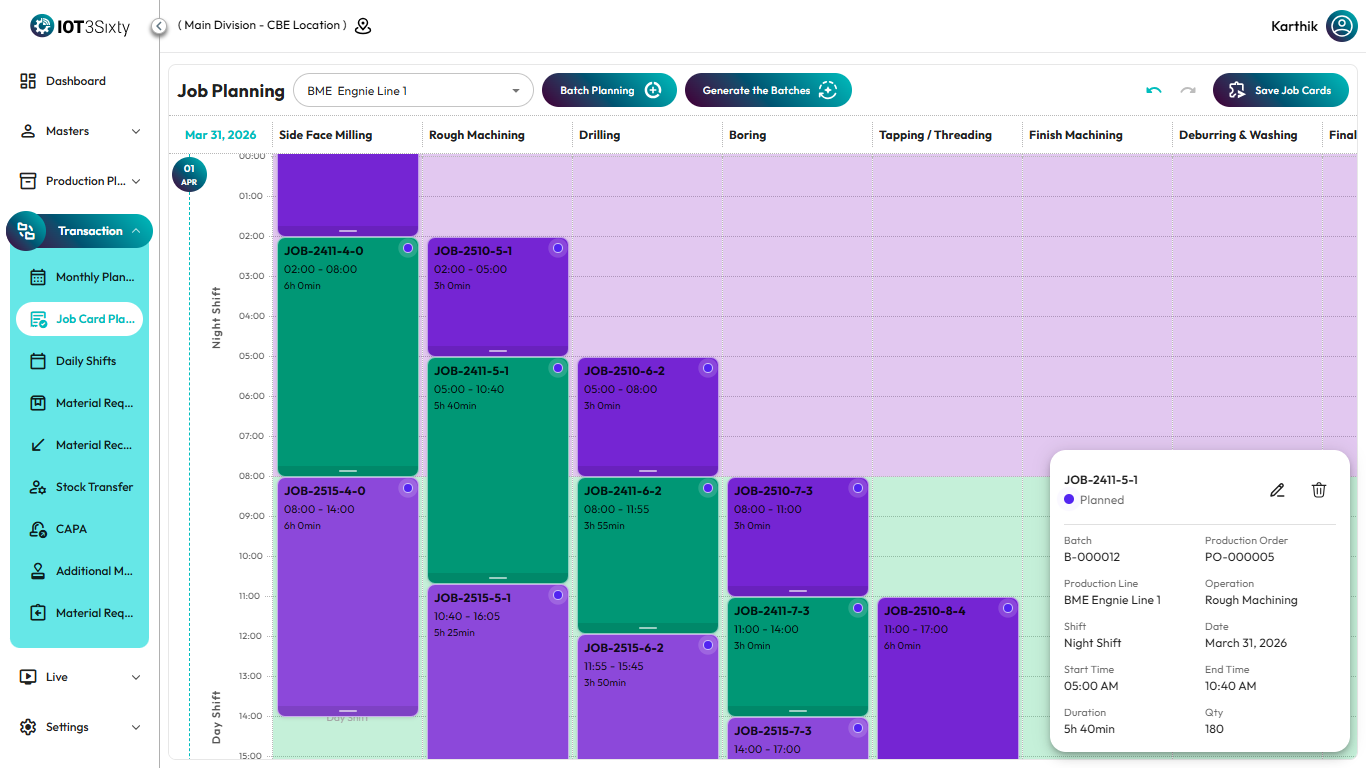Screen dimensions: 1366x768
Task: Click status dot on JOB-2510-8-4 card
Action: pyautogui.click(x=1007, y=608)
